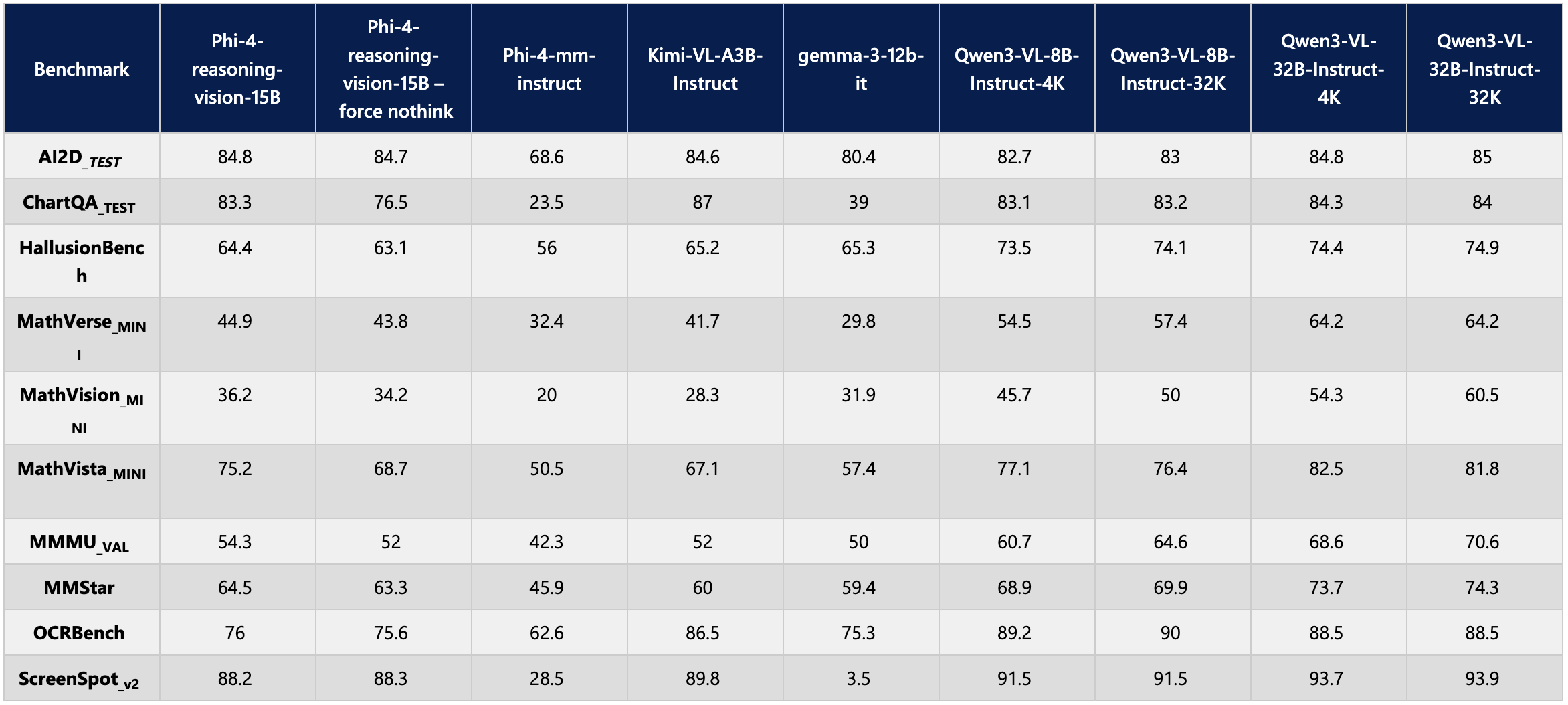1568x705 pixels.
Task: Select the ChartQA_TEST row label
Action: (79, 203)
